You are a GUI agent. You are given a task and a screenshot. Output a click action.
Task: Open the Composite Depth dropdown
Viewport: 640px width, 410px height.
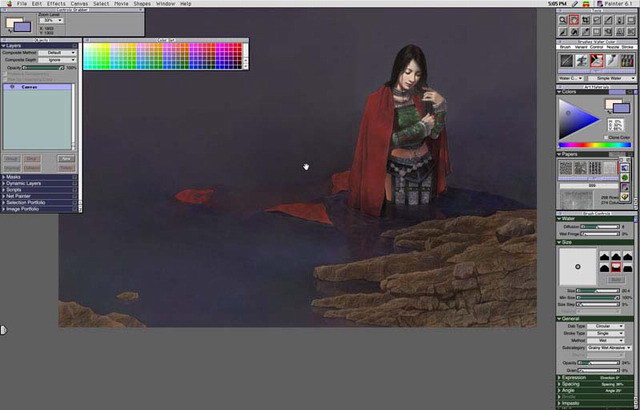point(57,60)
